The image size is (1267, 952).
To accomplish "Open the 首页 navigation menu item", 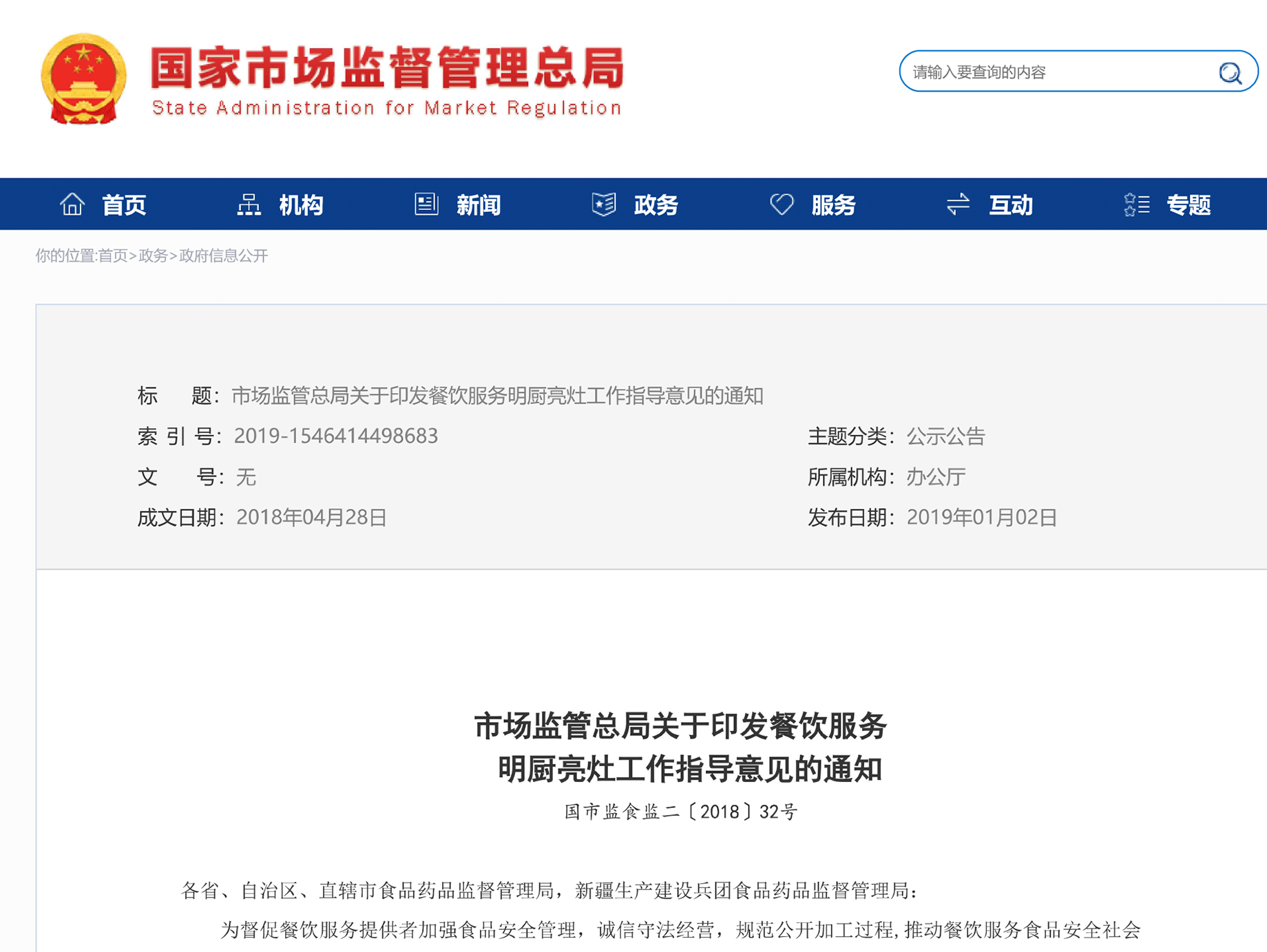I will 124,205.
